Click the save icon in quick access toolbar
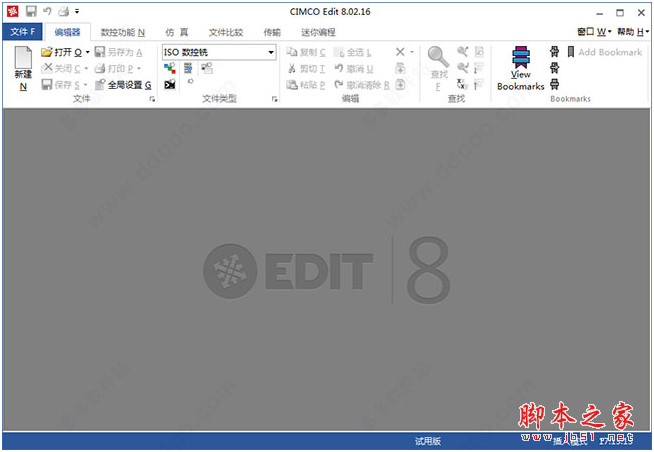This screenshot has height=452, width=654. coord(31,12)
